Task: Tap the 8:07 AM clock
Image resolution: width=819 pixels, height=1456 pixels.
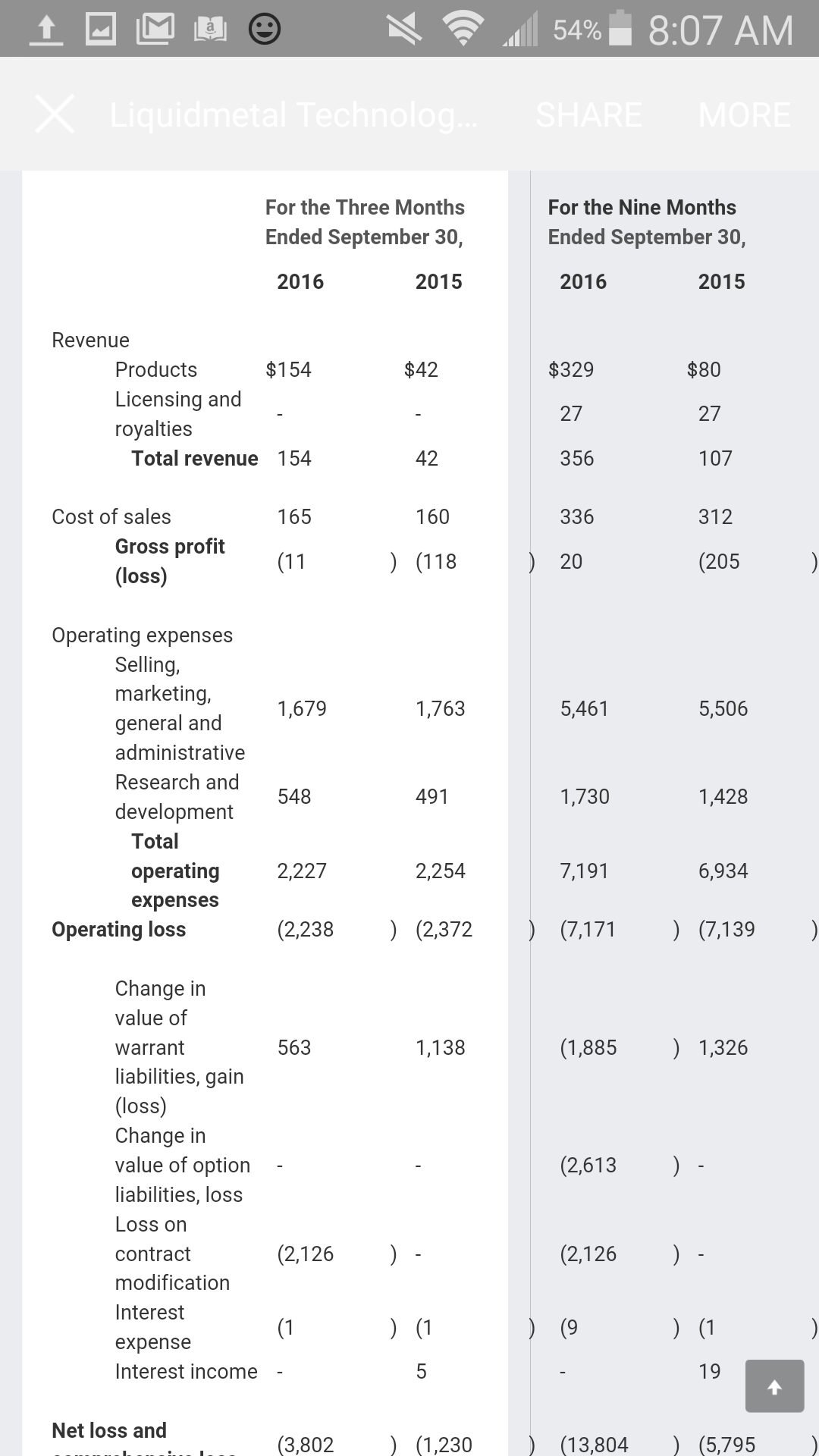Action: (x=720, y=30)
